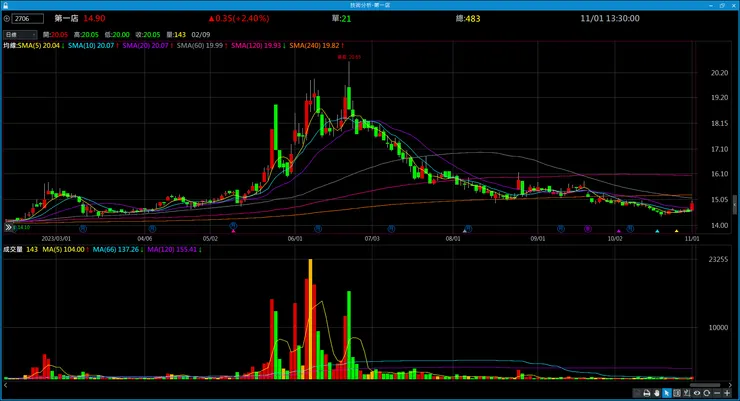The height and width of the screenshot is (401, 740).
Task: Click SMA(120) 19.93 indicator label
Action: [258, 45]
